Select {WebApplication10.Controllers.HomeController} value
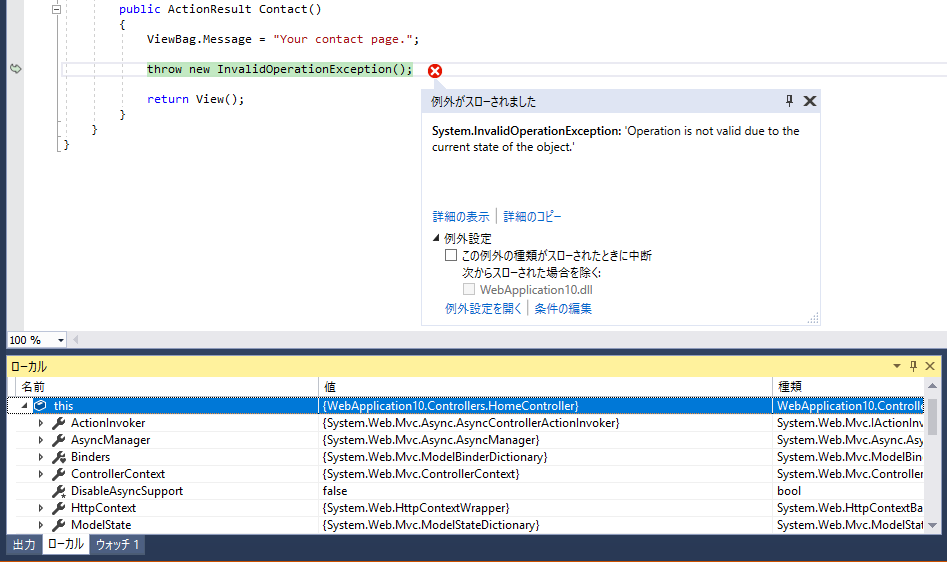947x562 pixels. click(451, 406)
